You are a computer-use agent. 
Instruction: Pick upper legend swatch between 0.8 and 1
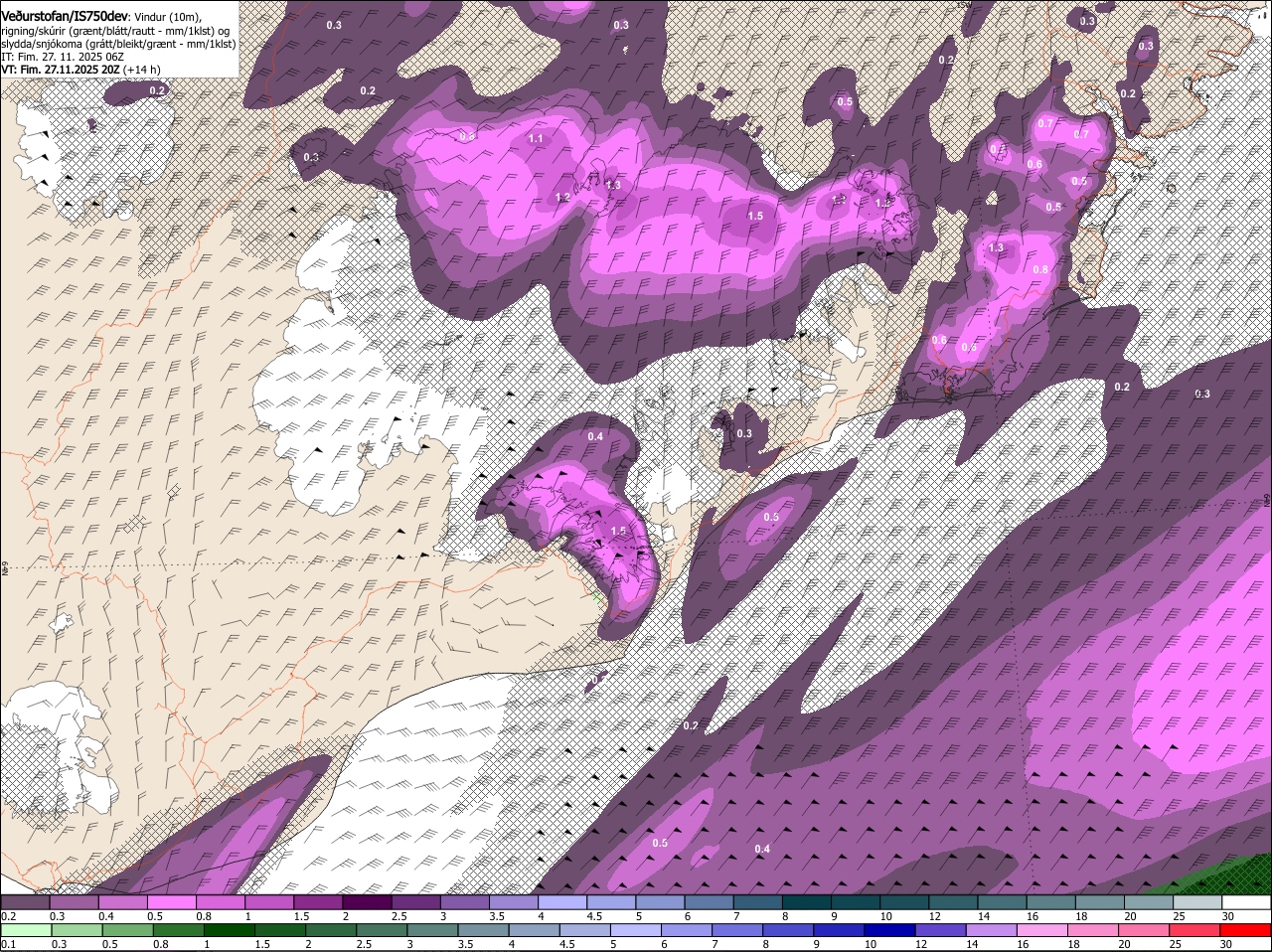coord(220,902)
